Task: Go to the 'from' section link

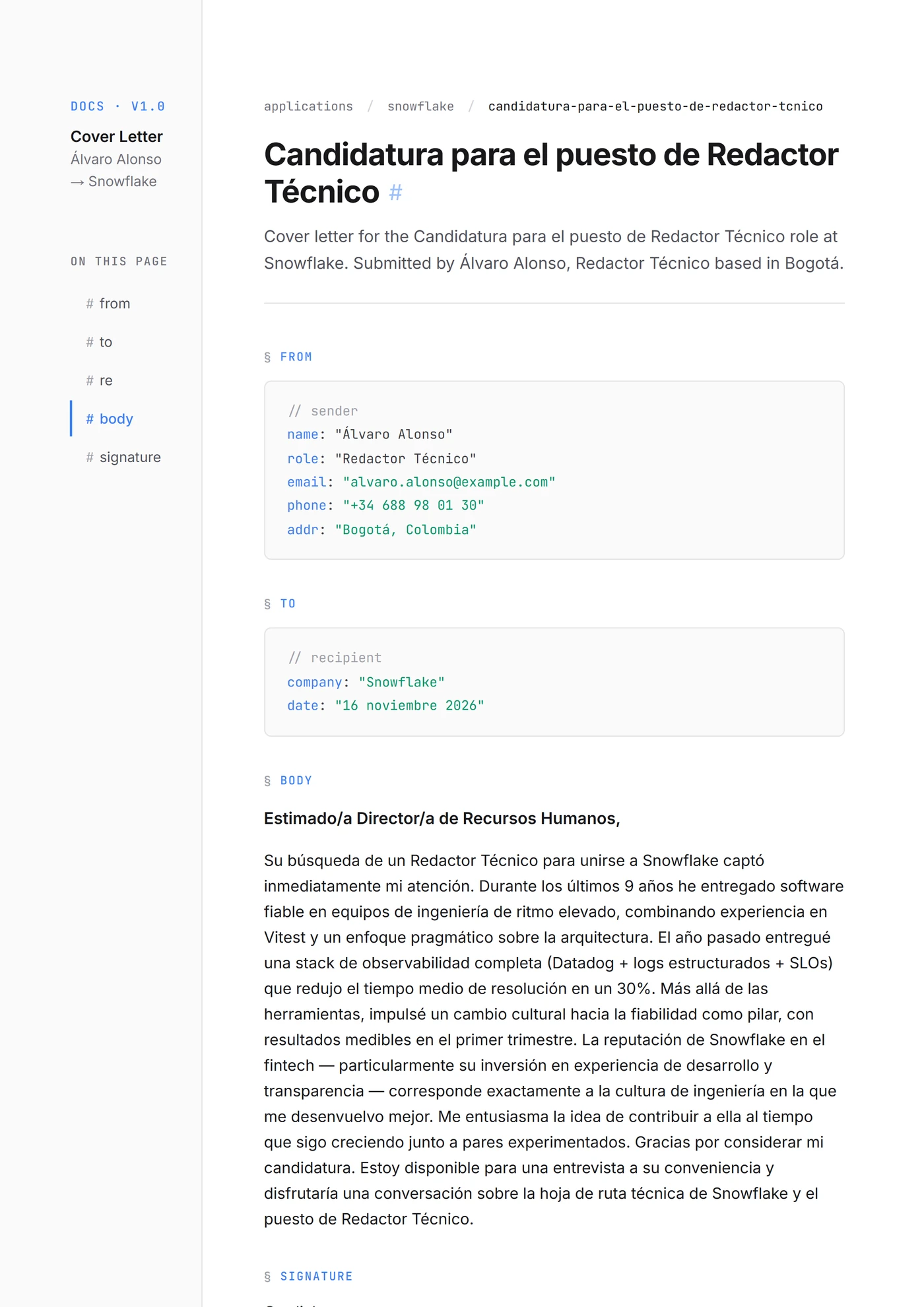Action: click(108, 304)
